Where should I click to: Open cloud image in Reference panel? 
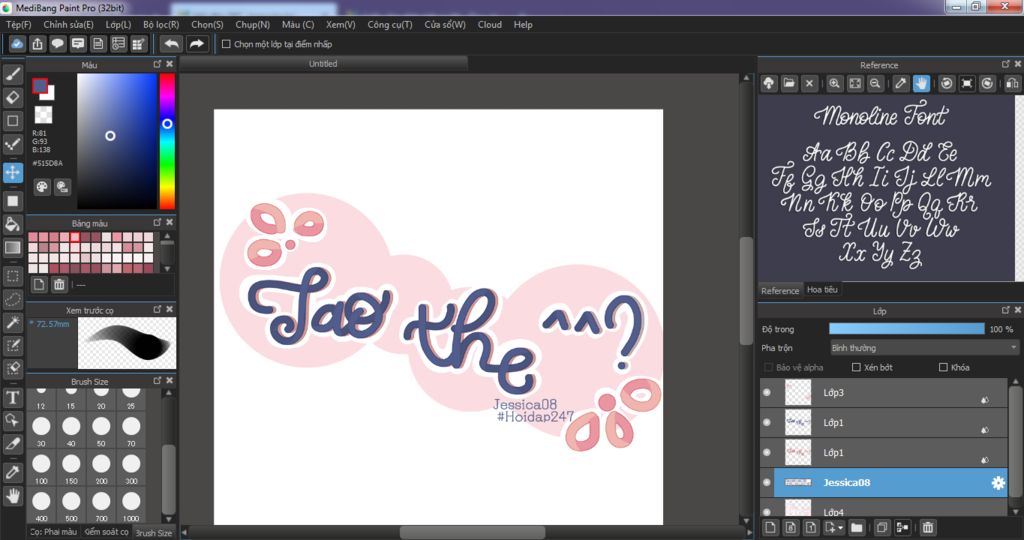(x=769, y=84)
